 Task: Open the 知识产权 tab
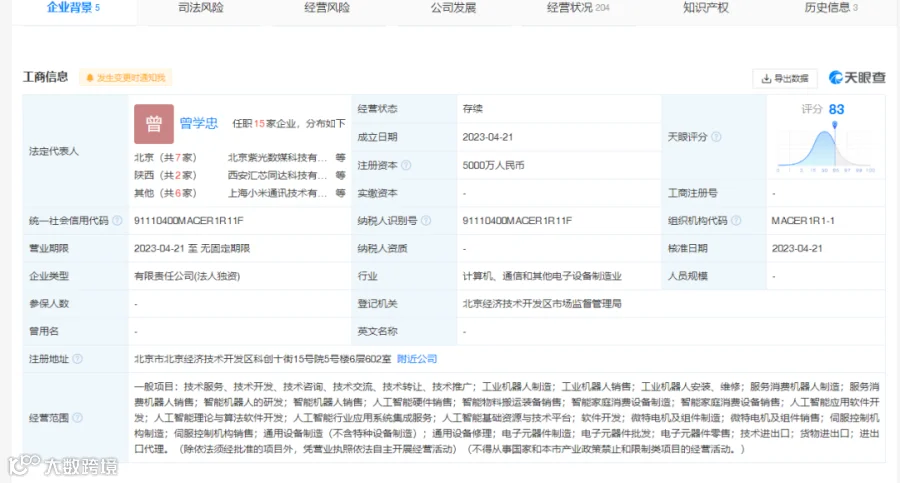point(706,8)
